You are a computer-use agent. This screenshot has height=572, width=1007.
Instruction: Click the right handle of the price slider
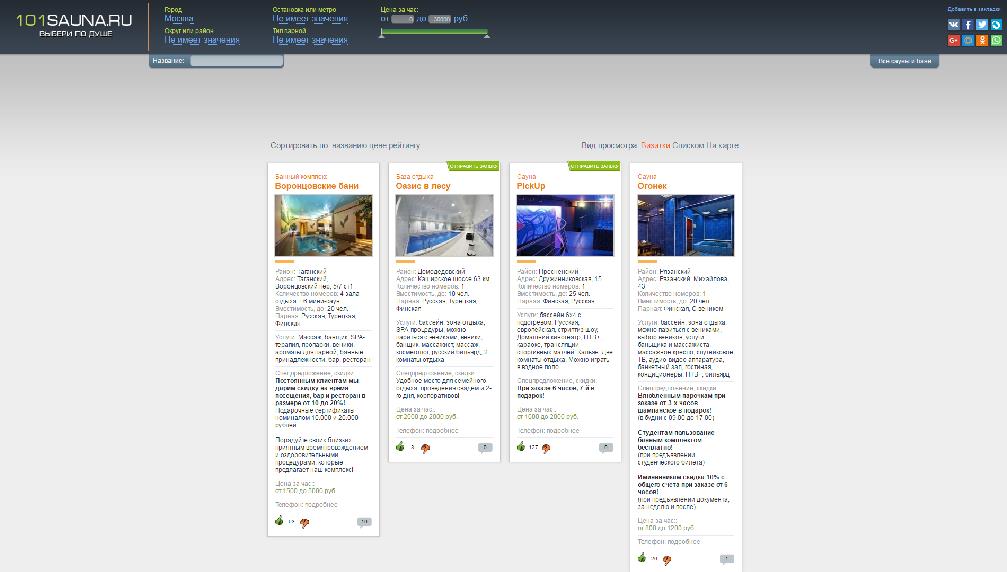click(x=487, y=35)
